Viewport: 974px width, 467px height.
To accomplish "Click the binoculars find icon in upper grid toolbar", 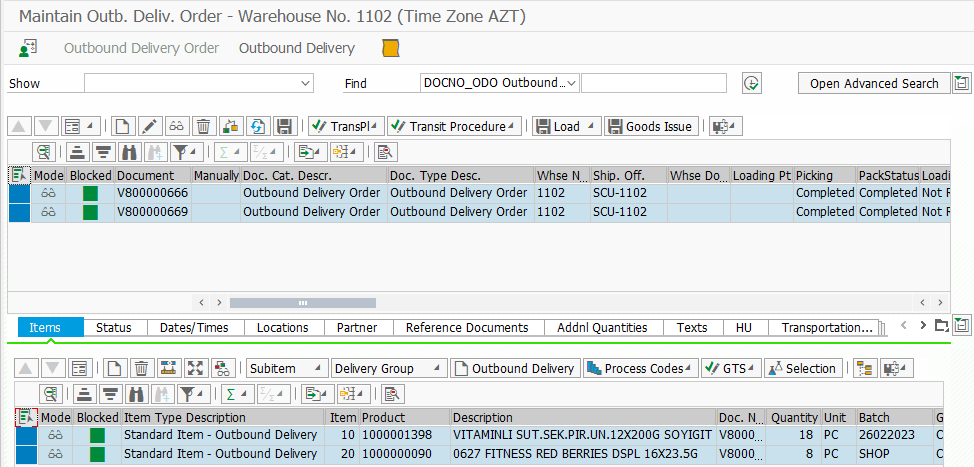I will (x=128, y=152).
